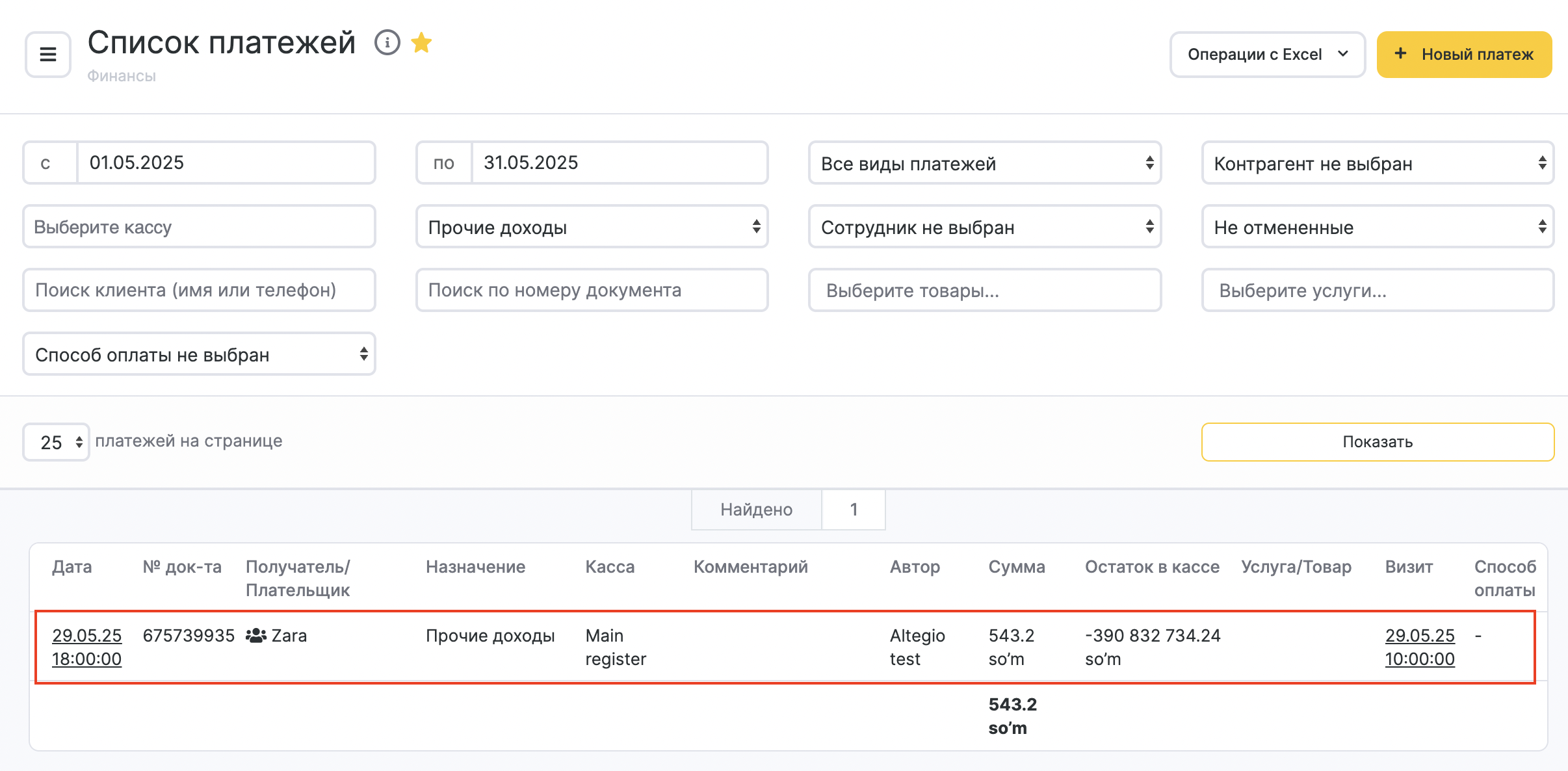Screen dimensions: 1568x771
Task: Open payment date link 29.05.25 18:00:00
Action: (x=86, y=647)
